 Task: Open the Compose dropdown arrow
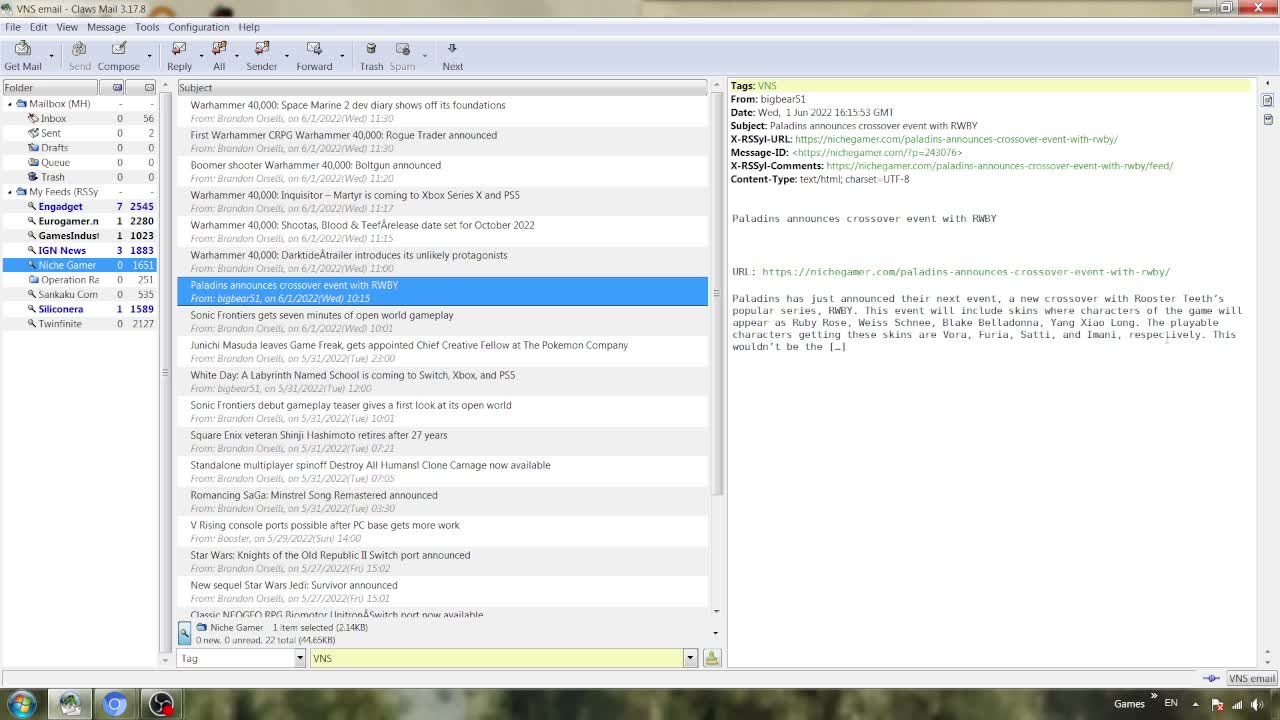click(x=148, y=56)
